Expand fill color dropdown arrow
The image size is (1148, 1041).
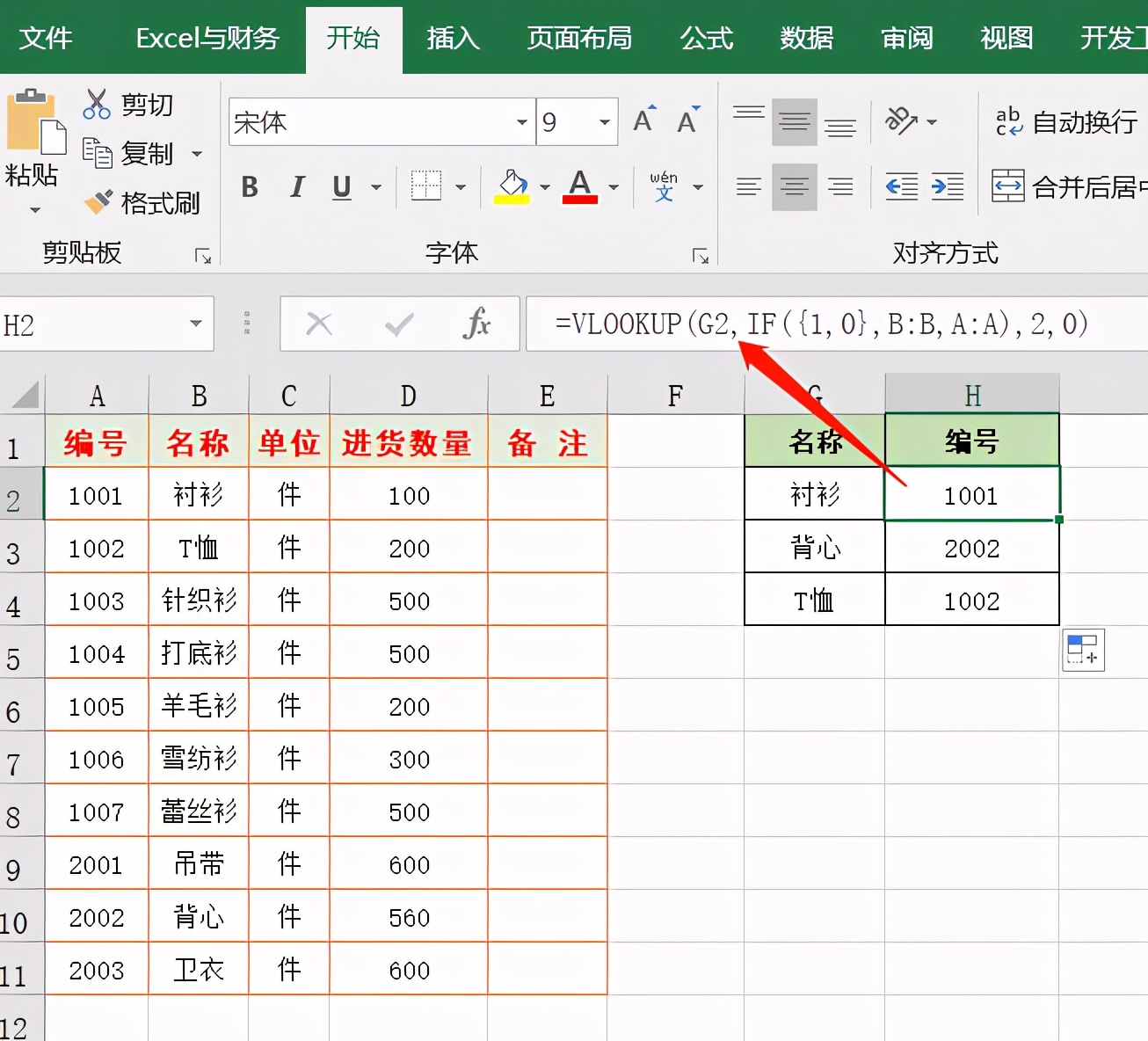click(545, 186)
